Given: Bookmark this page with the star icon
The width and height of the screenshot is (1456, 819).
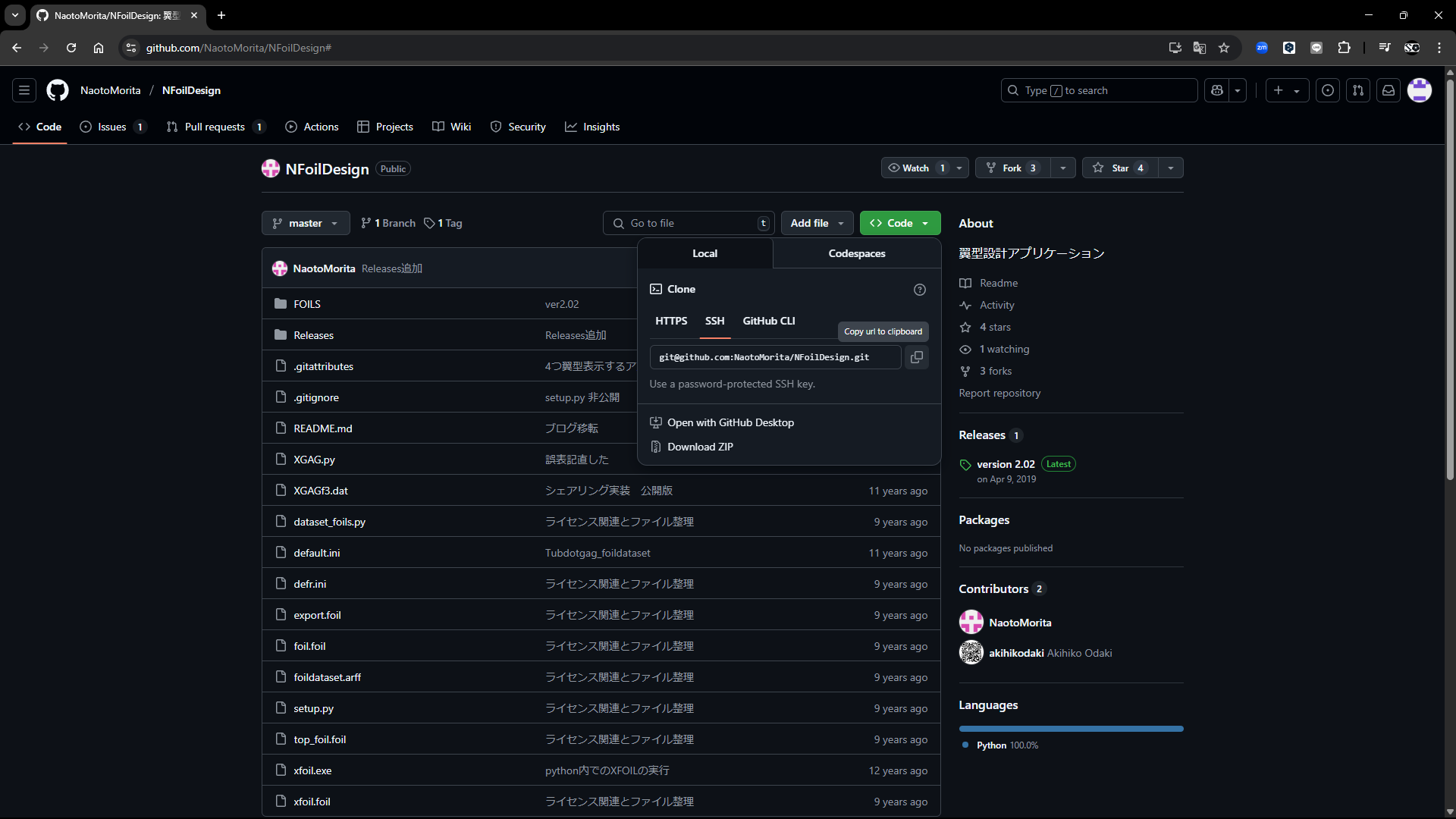Looking at the screenshot, I should tap(1224, 48).
